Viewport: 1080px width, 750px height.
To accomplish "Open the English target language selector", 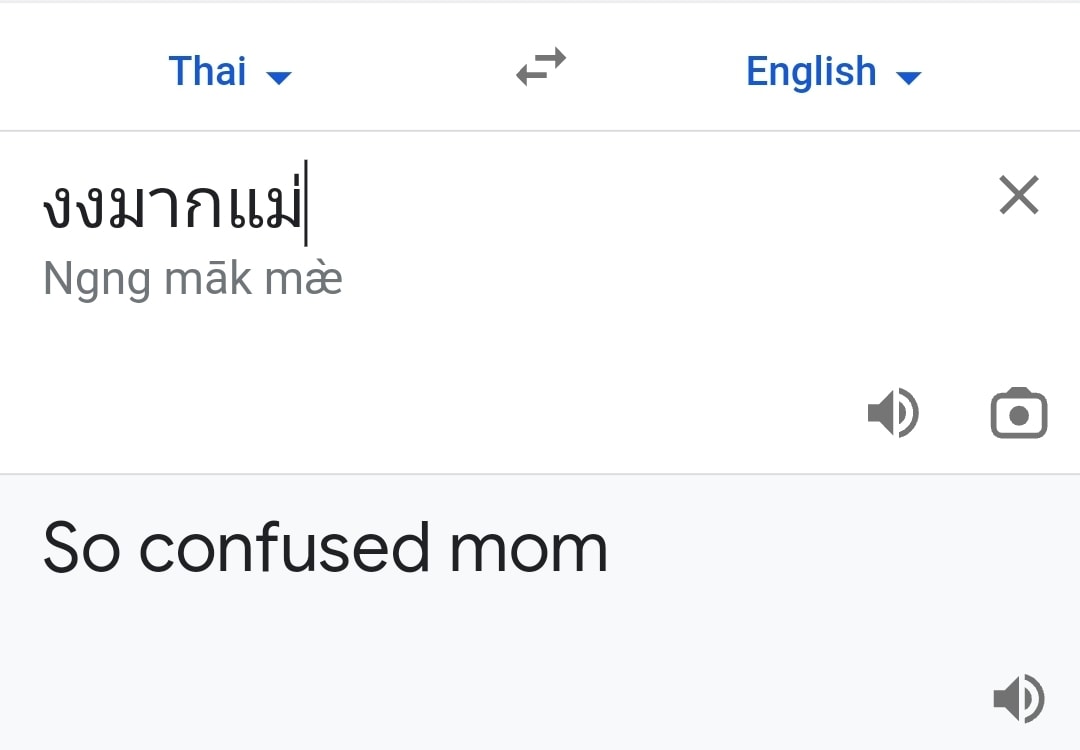I will click(x=835, y=71).
